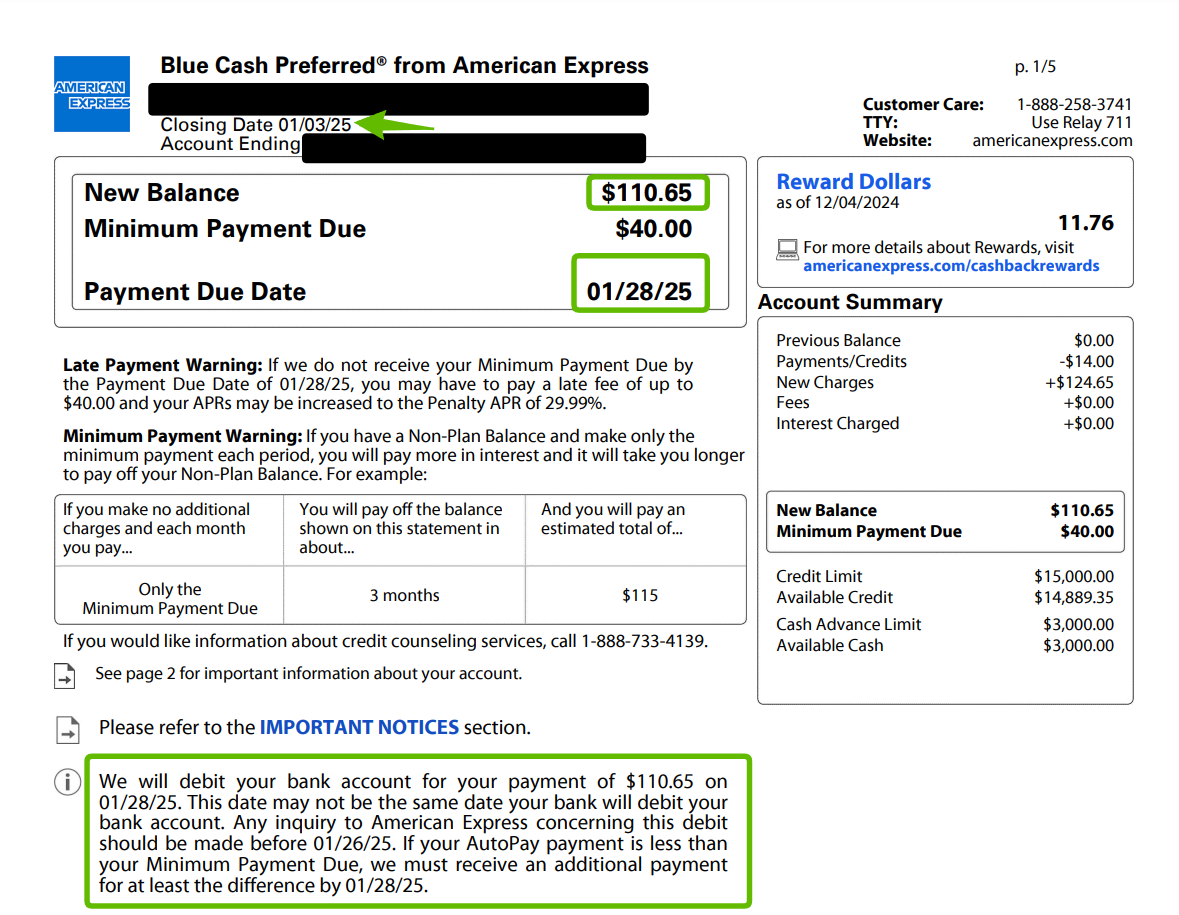Image resolution: width=1179 pixels, height=915 pixels.
Task: Click the Reward Dollars heading
Action: tap(853, 181)
